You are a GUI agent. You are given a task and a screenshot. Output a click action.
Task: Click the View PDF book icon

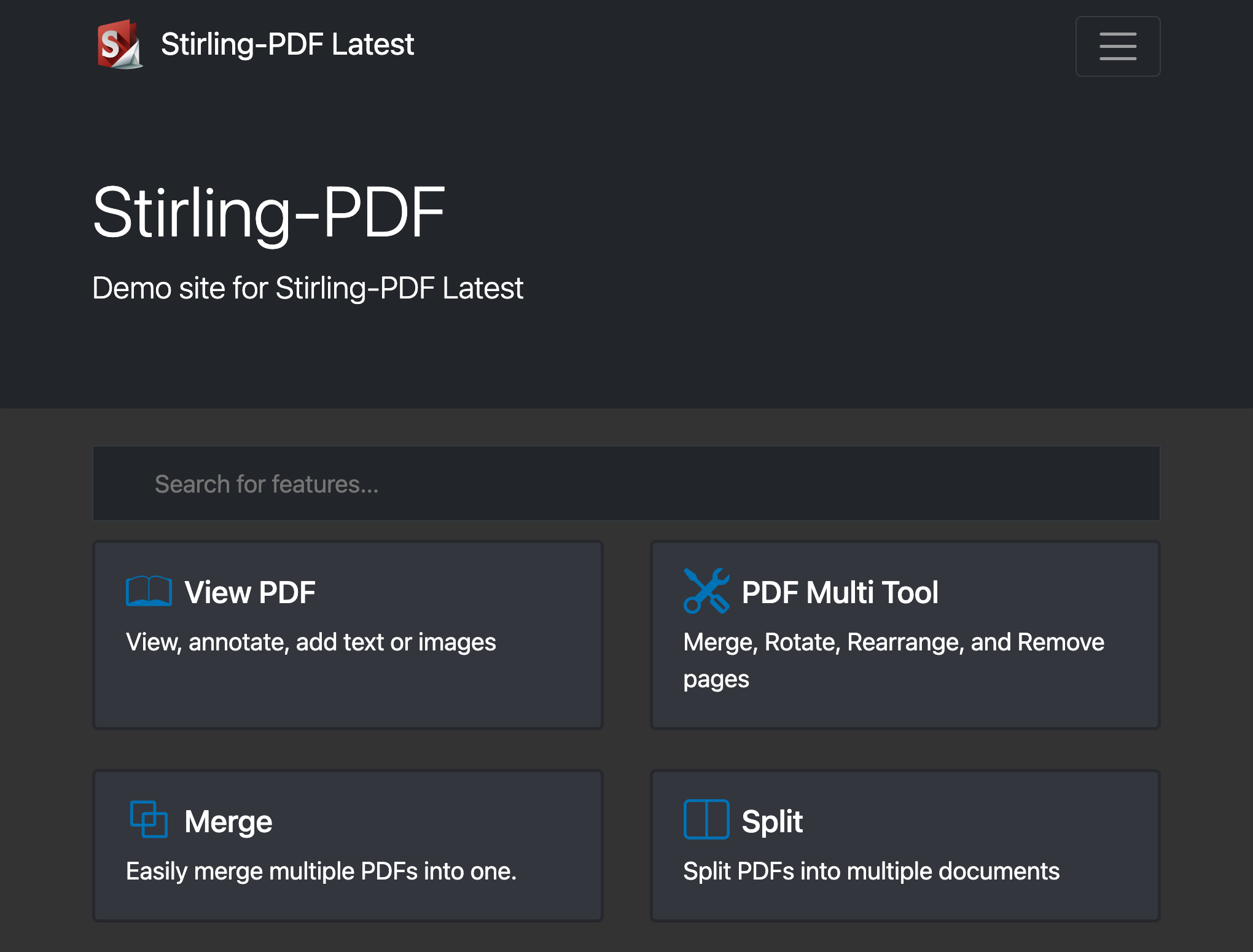point(149,591)
